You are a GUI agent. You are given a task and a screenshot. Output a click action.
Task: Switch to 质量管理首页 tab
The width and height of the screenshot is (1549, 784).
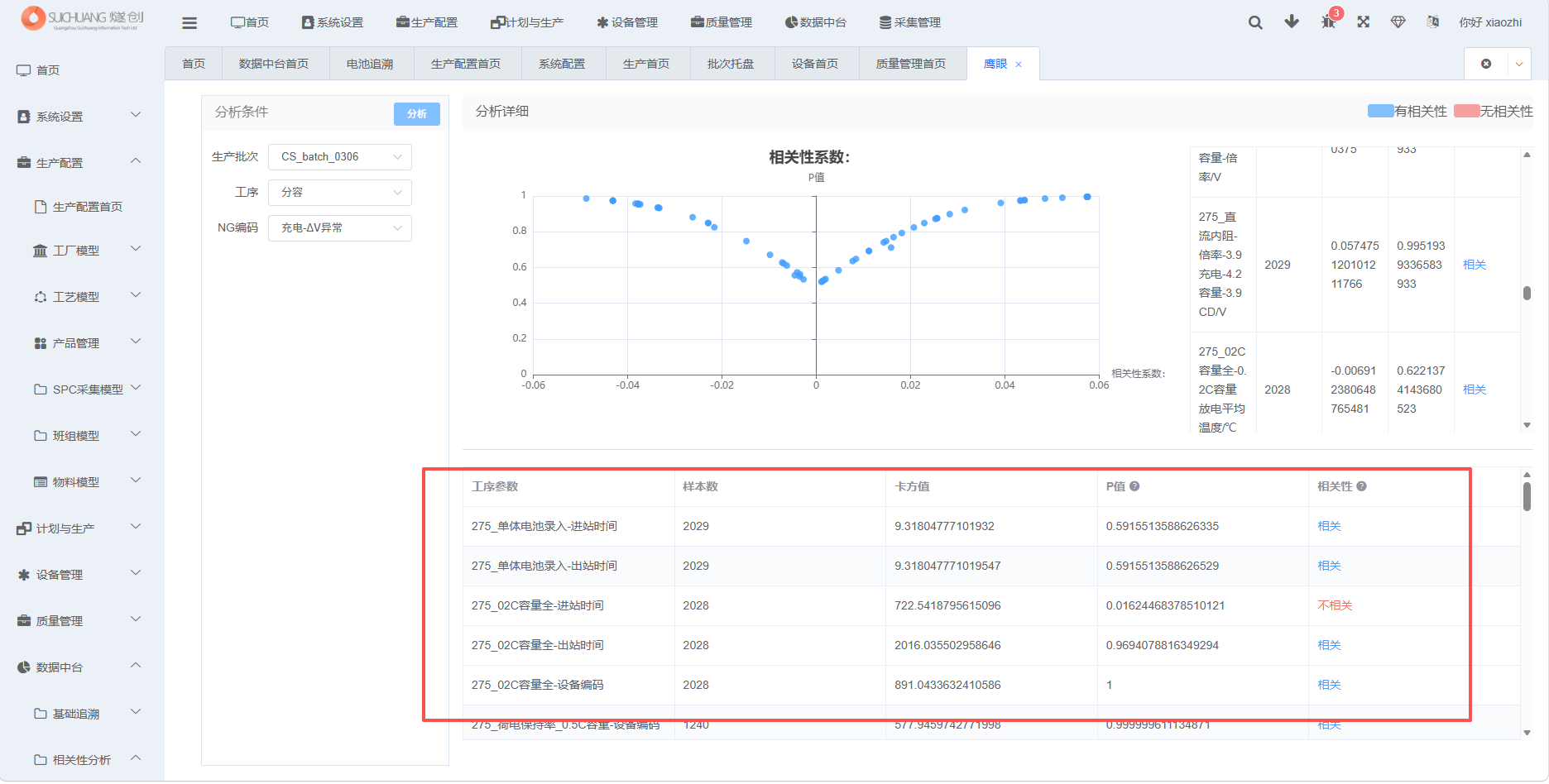pos(911,64)
